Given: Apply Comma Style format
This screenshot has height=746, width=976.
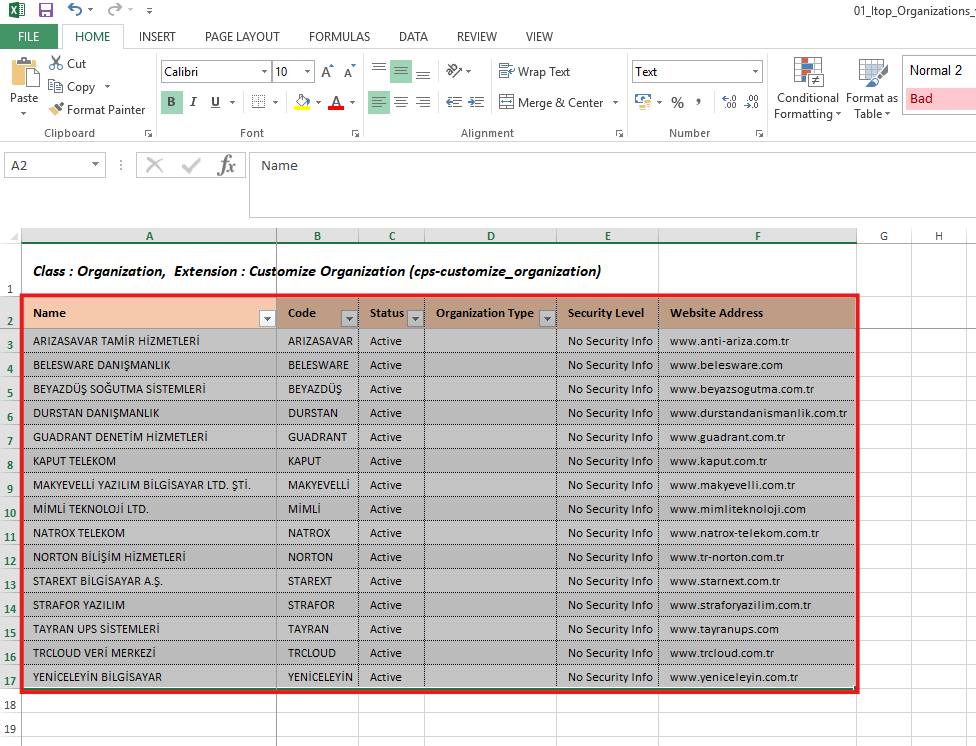Looking at the screenshot, I should point(698,102).
